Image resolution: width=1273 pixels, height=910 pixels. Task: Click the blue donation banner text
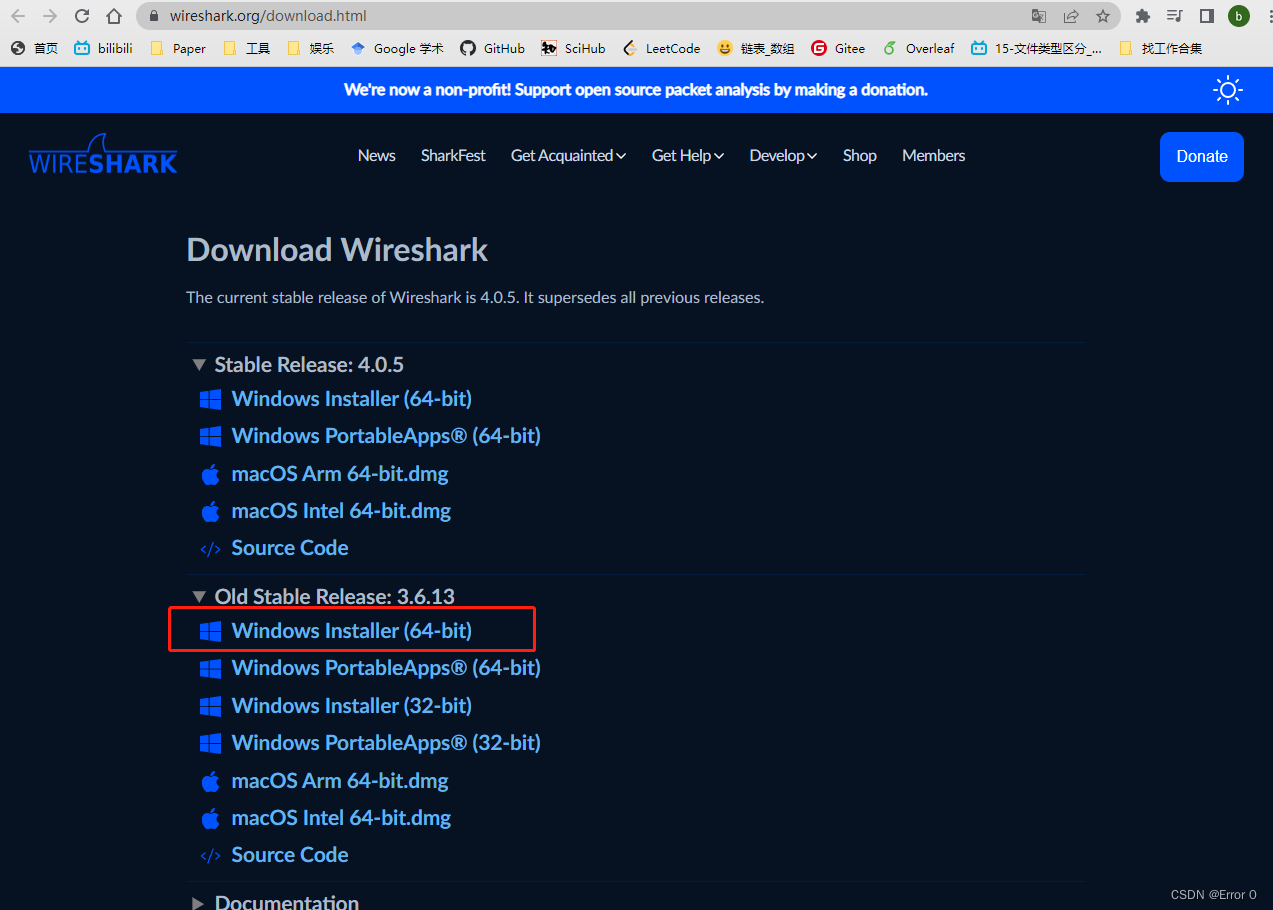[636, 89]
